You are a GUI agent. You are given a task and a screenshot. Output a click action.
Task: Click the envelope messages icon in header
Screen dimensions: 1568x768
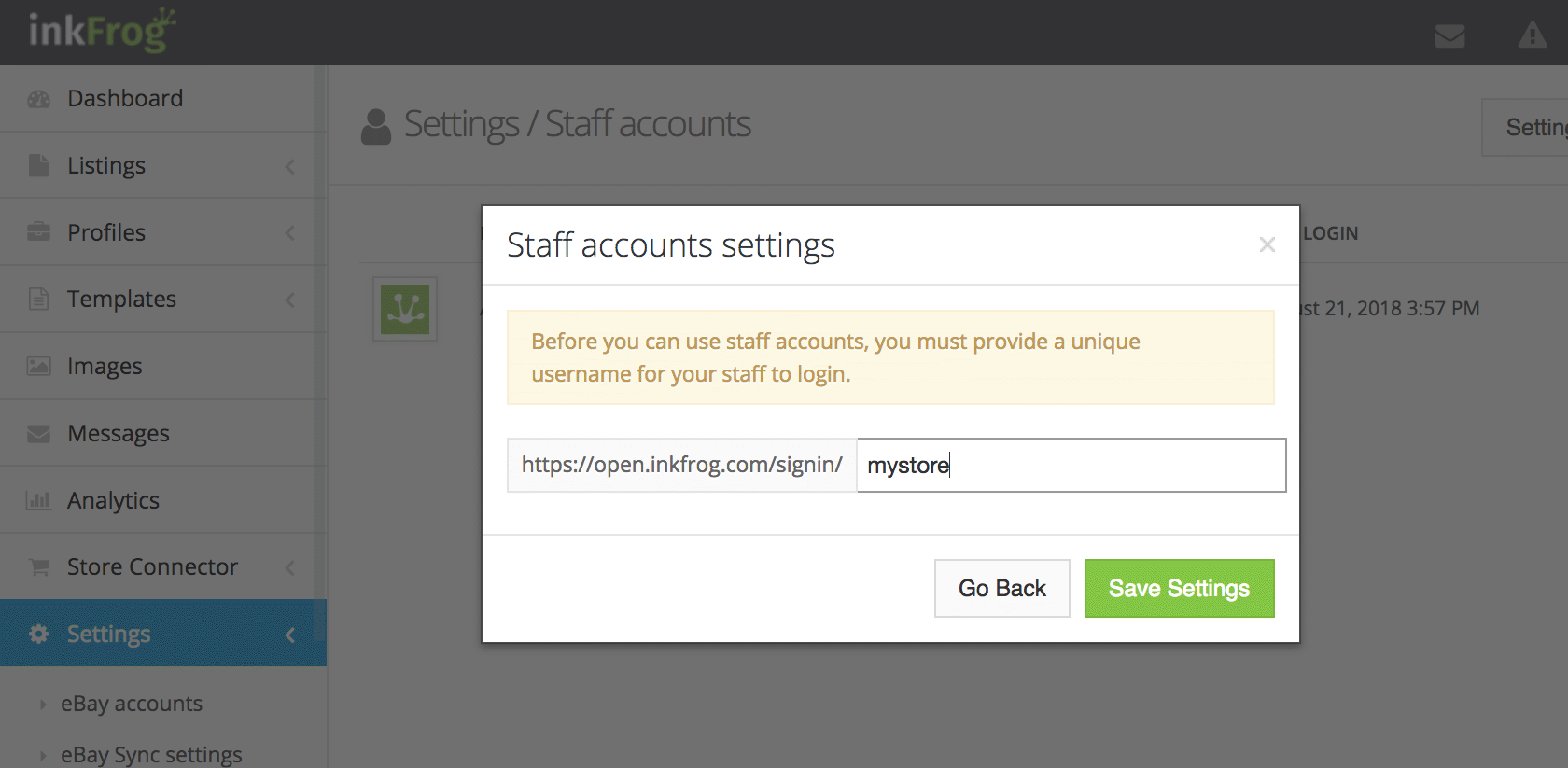tap(1449, 36)
